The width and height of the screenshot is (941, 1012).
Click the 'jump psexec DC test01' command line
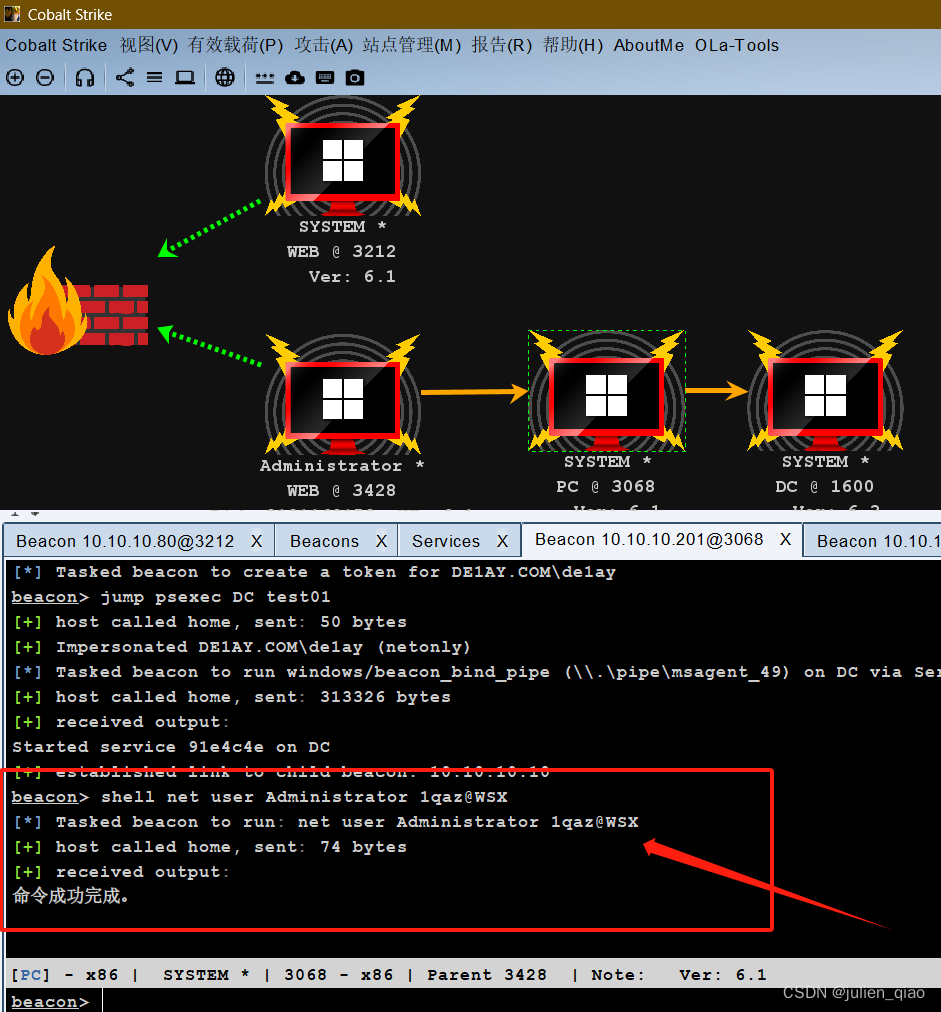coord(216,597)
